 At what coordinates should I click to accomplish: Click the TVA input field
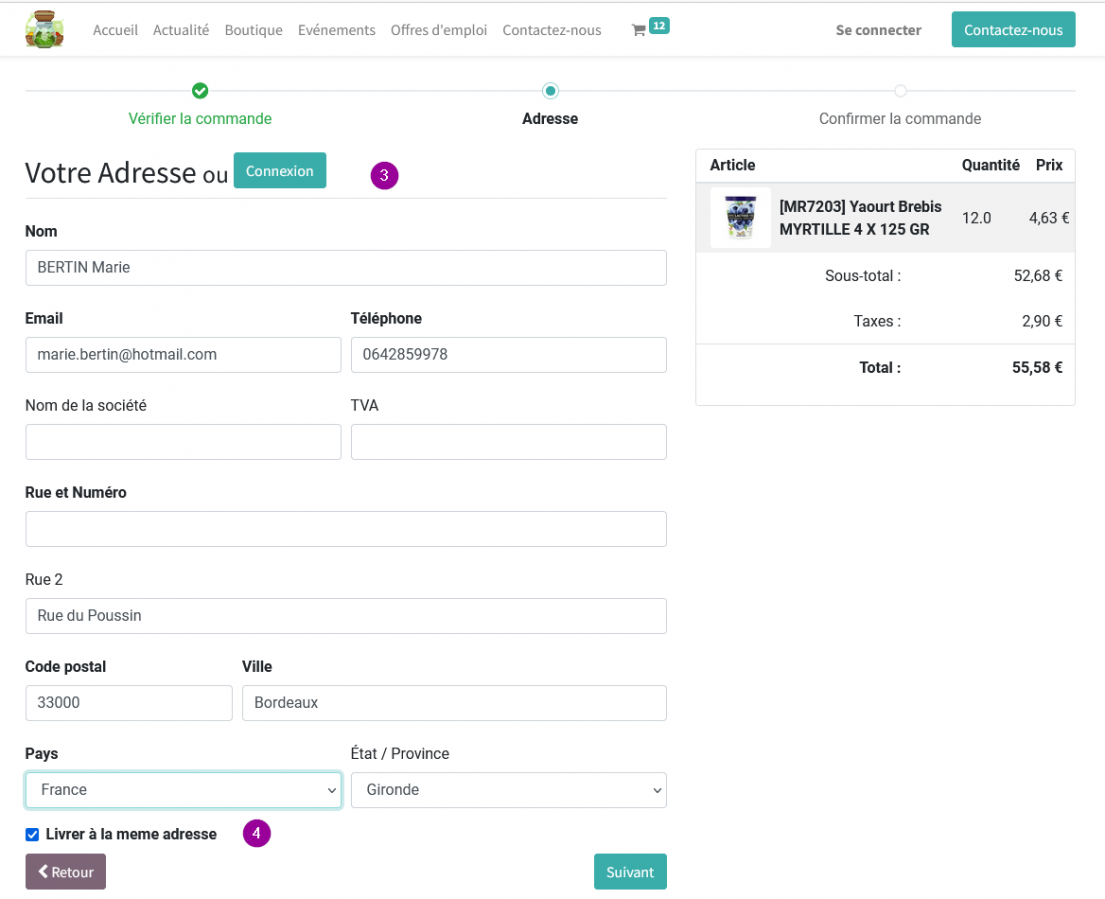(x=509, y=442)
